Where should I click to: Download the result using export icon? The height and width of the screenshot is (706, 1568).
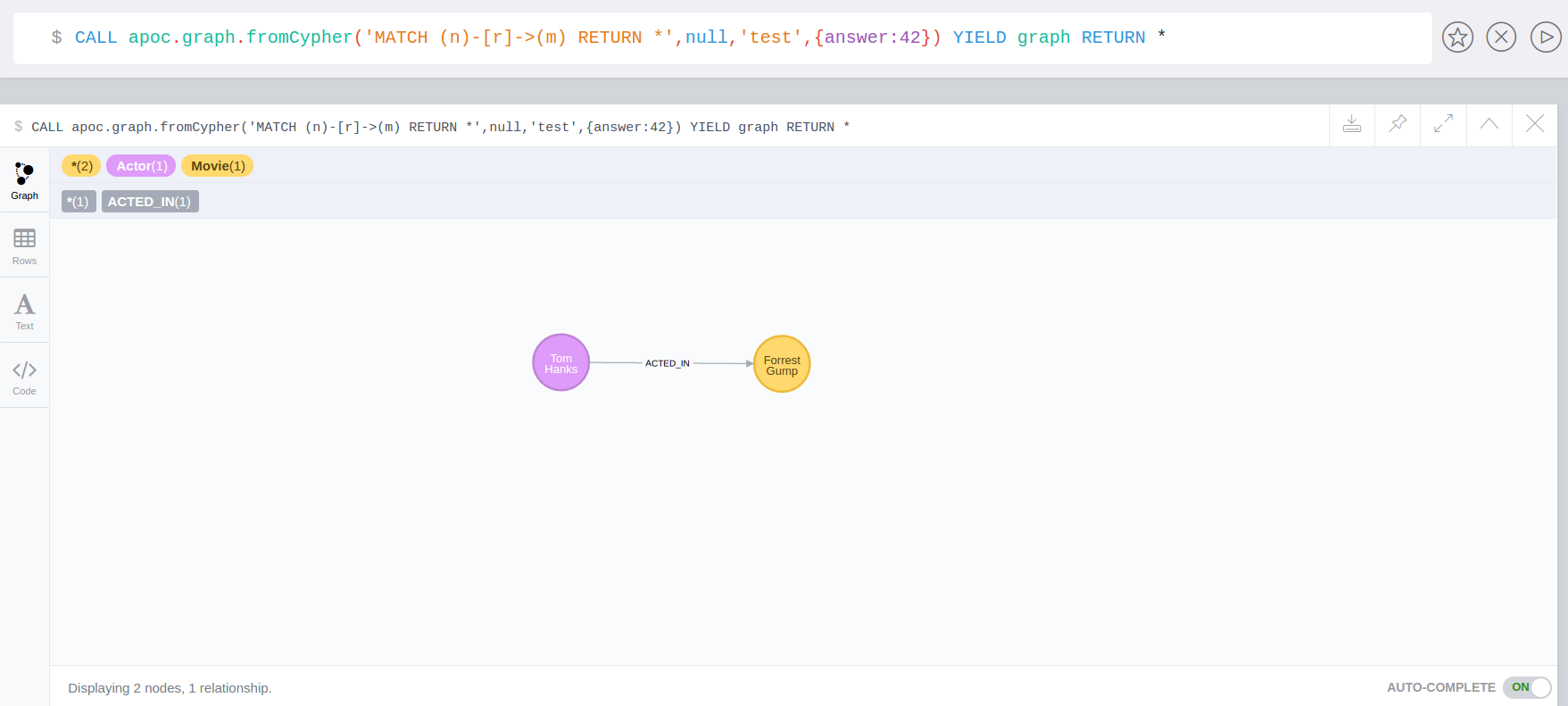(1352, 124)
